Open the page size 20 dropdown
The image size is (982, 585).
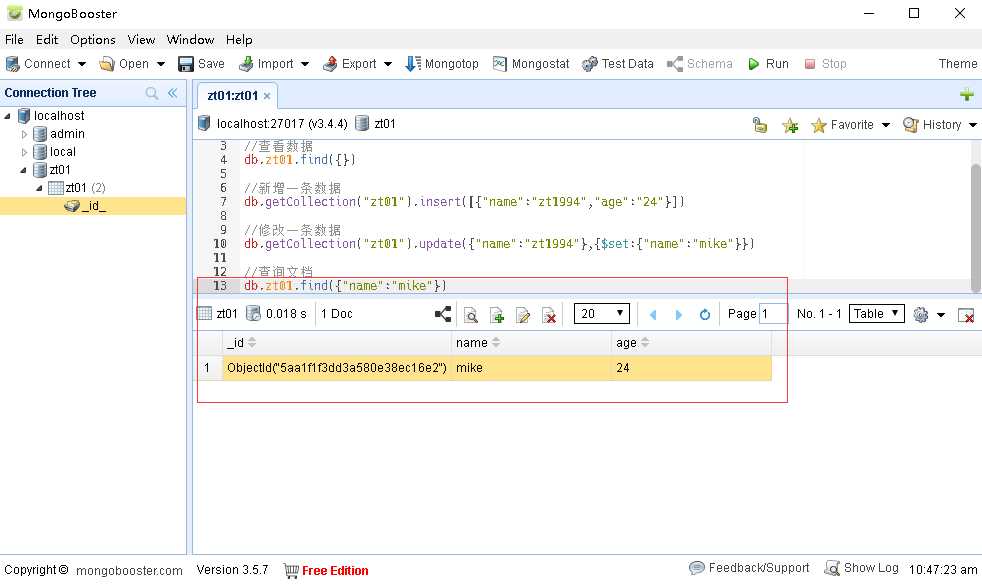602,314
